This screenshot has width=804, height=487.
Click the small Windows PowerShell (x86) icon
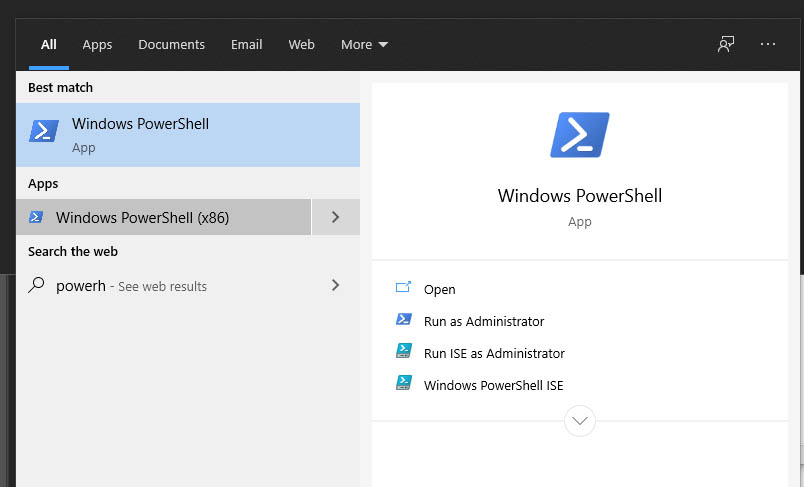click(x=36, y=217)
